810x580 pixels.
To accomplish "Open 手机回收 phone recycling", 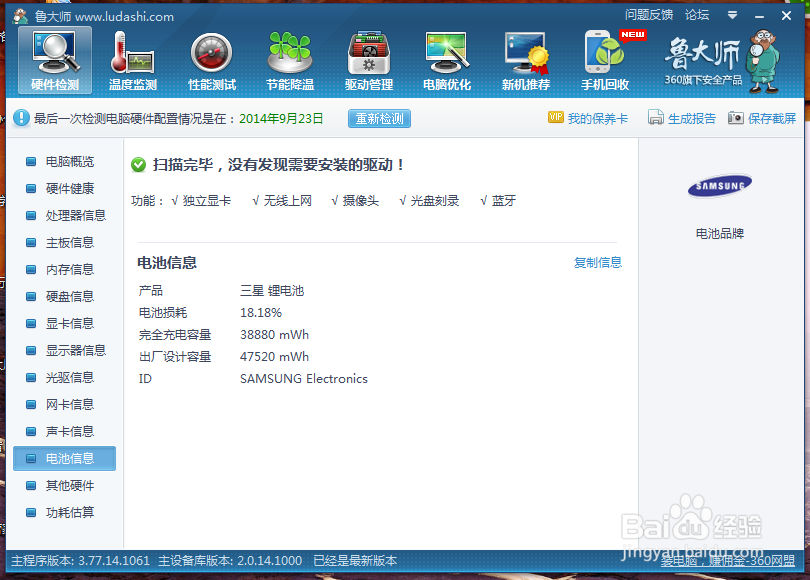I will point(605,60).
